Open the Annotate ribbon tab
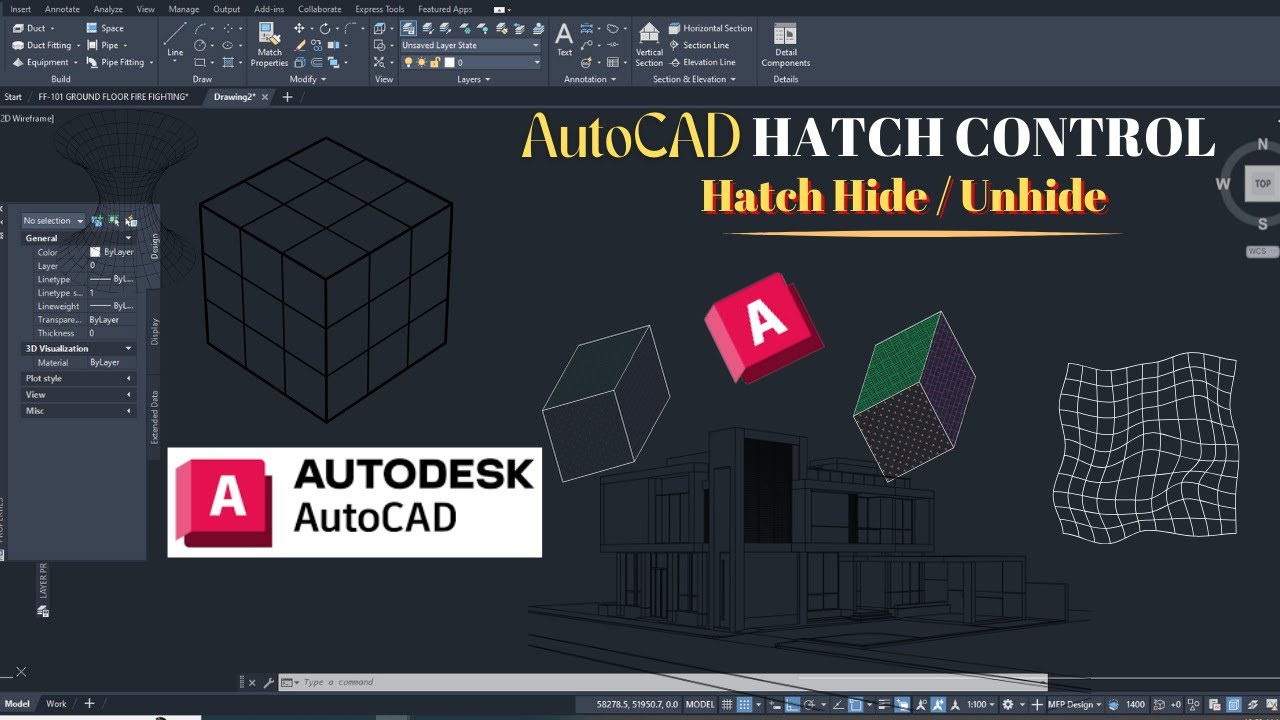The width and height of the screenshot is (1280, 720). [x=62, y=9]
